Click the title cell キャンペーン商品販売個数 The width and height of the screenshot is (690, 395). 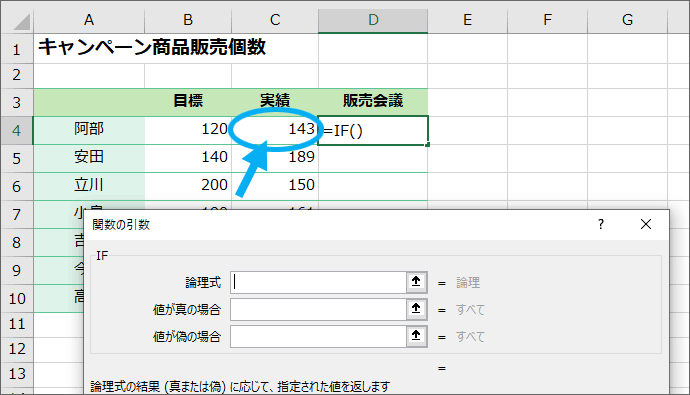(152, 48)
